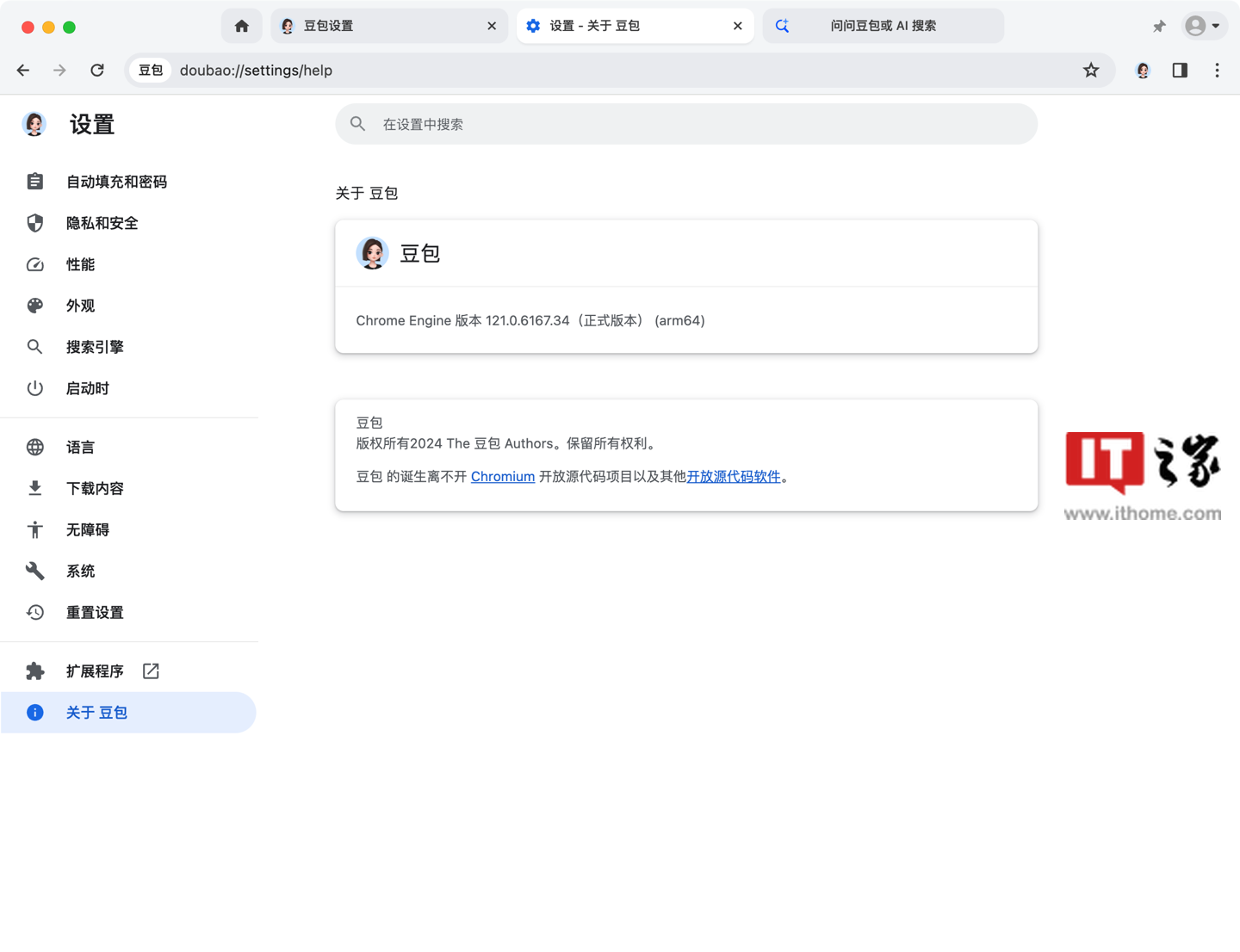The height and width of the screenshot is (952, 1240).
Task: Open 外观 settings
Action: coord(129,306)
